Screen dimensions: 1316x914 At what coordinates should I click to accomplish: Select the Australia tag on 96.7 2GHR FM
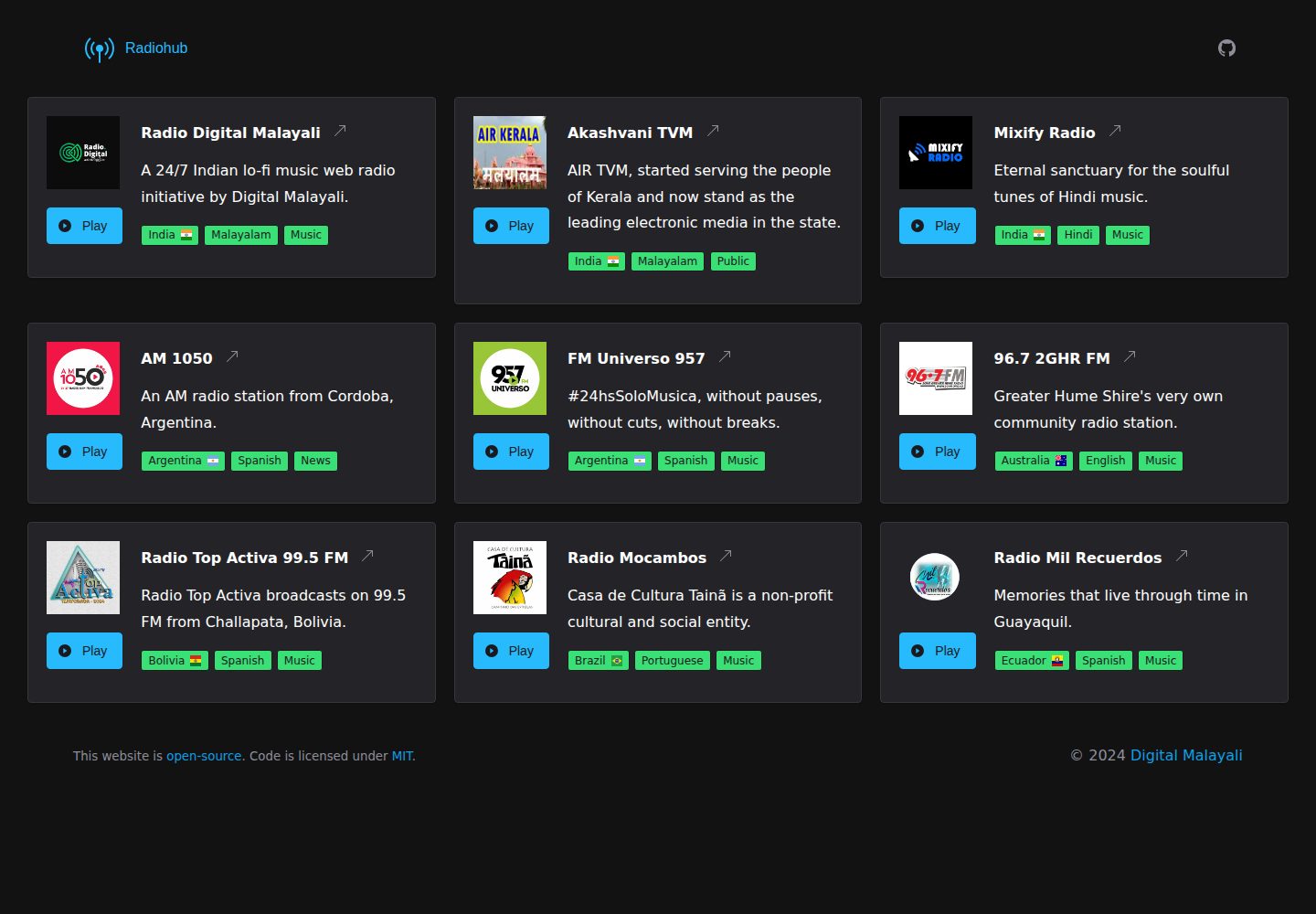point(1034,461)
